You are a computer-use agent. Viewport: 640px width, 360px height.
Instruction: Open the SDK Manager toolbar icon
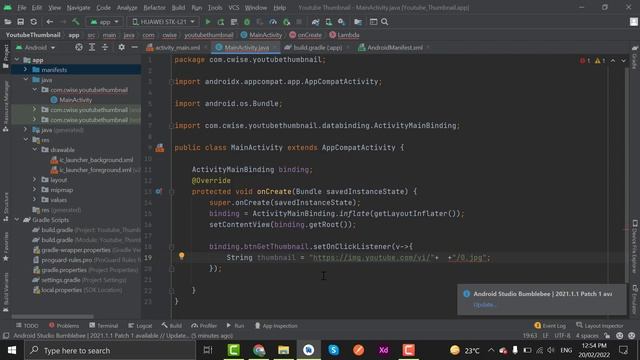[x=341, y=22]
